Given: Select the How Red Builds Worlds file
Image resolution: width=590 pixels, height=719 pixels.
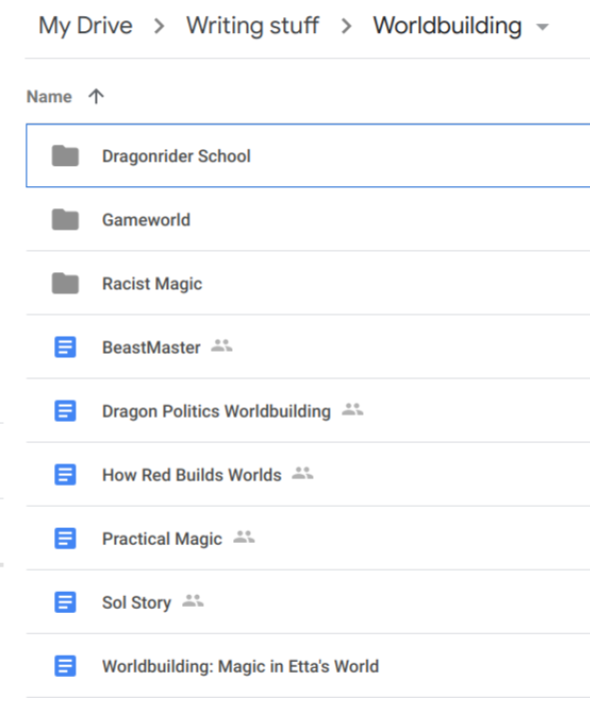Looking at the screenshot, I should [x=308, y=475].
